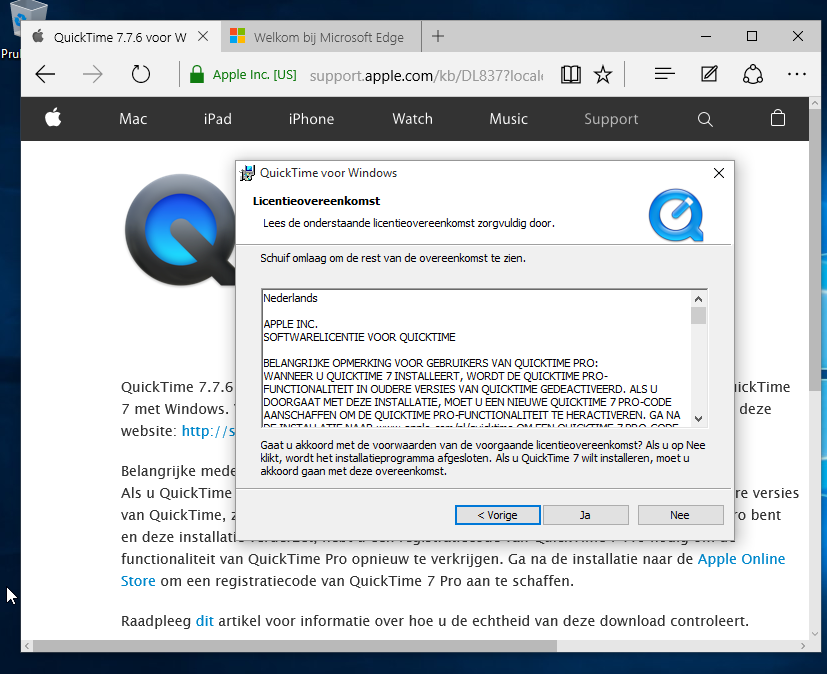
Task: Maximize the Edge browser window
Action: click(x=752, y=36)
